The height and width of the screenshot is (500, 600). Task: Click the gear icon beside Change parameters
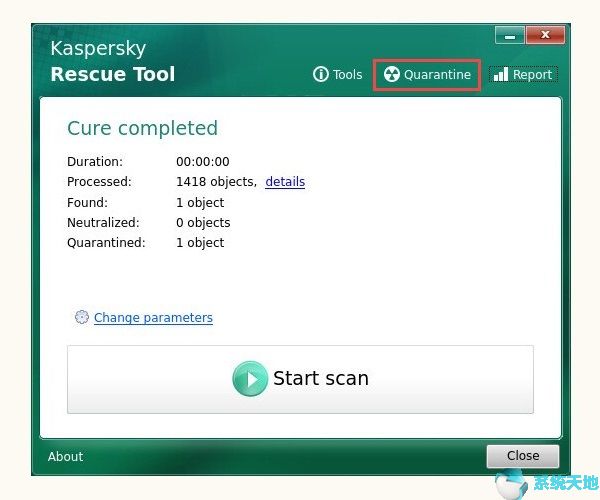[82, 317]
